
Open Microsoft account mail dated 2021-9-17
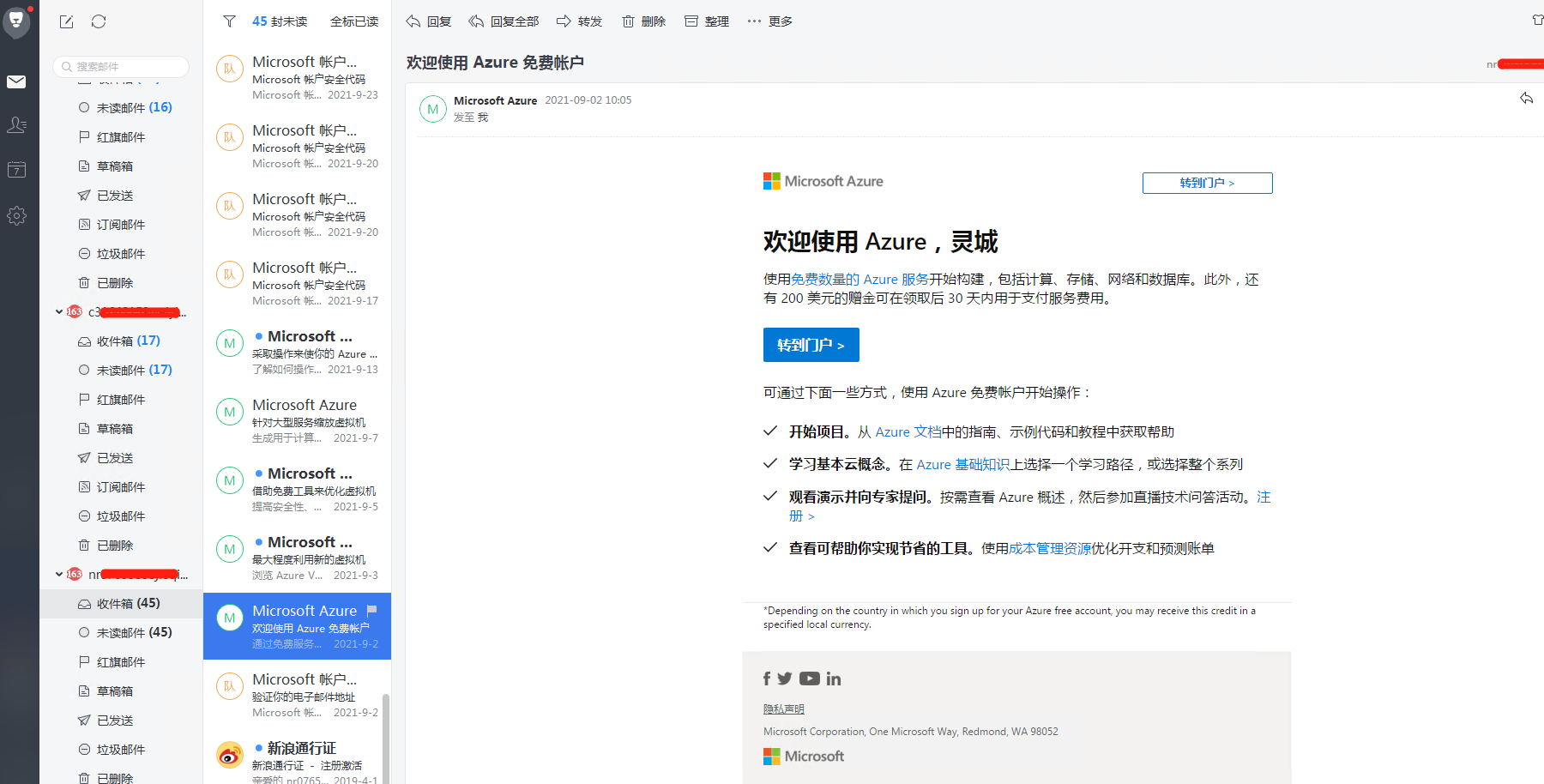(x=297, y=283)
